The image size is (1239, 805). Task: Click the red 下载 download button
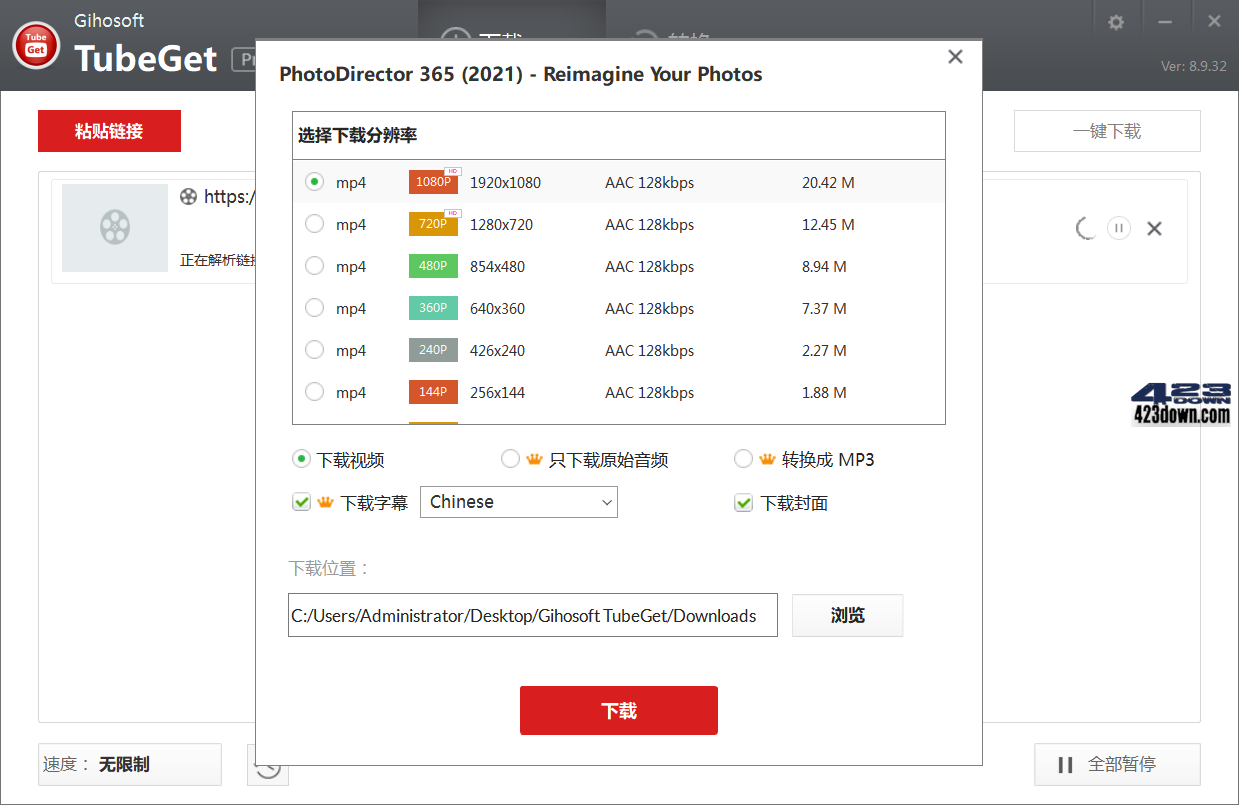pos(618,710)
